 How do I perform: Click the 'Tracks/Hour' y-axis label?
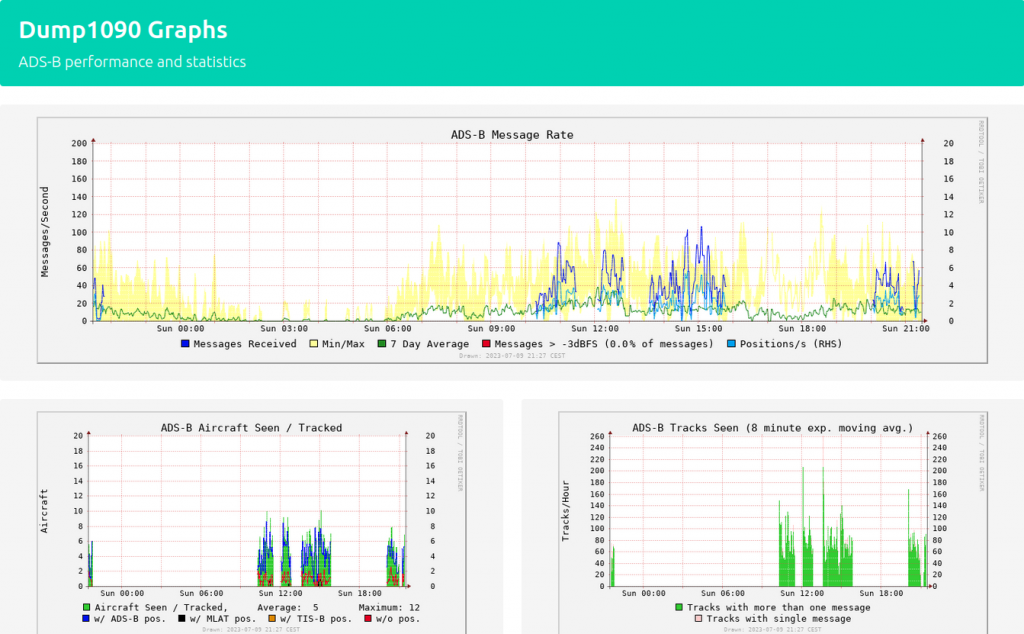click(x=566, y=511)
